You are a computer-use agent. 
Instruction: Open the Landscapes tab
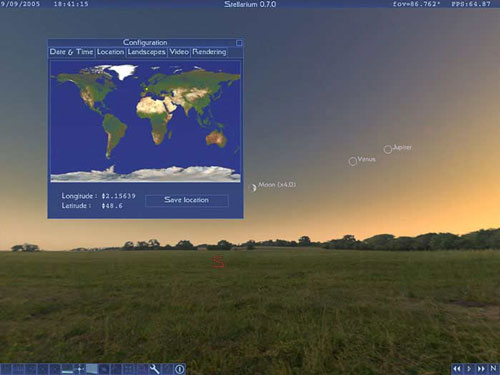click(146, 52)
